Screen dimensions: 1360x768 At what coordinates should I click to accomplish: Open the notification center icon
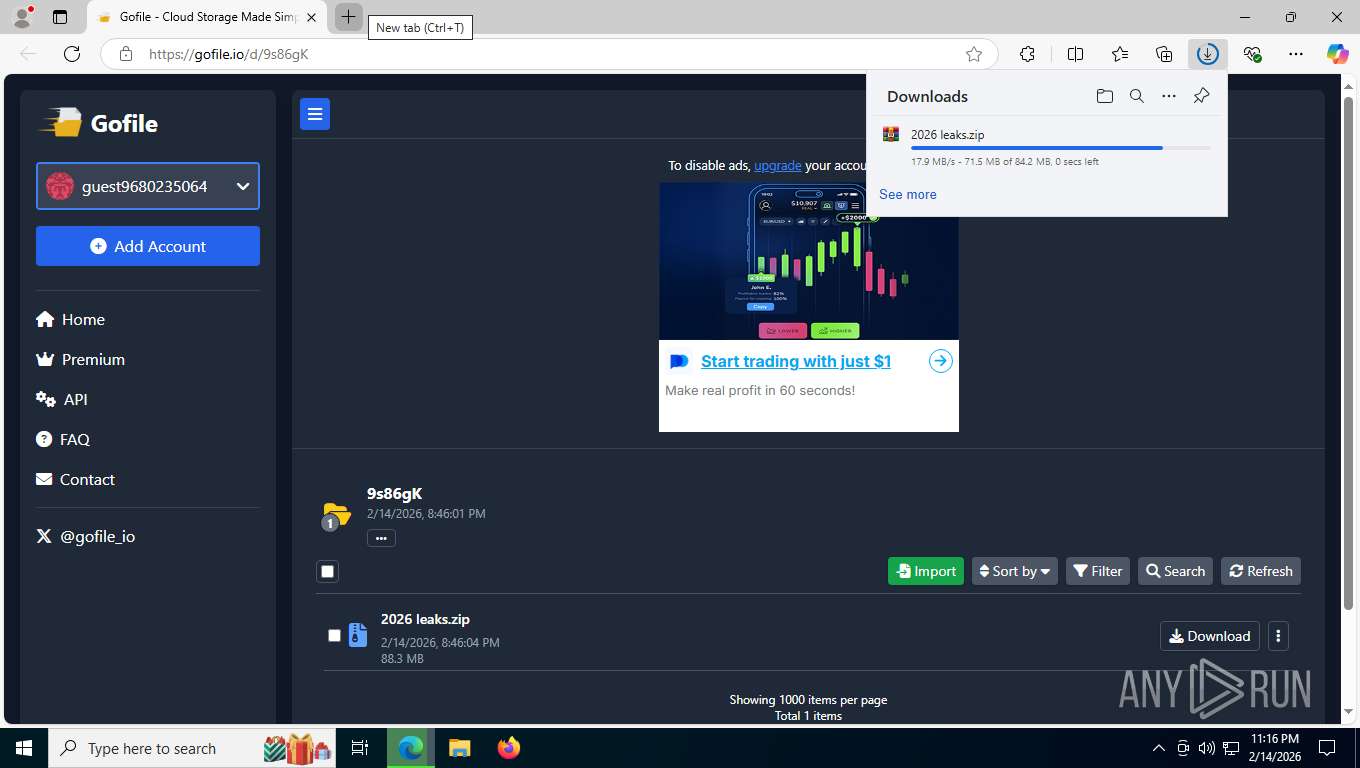1327,748
